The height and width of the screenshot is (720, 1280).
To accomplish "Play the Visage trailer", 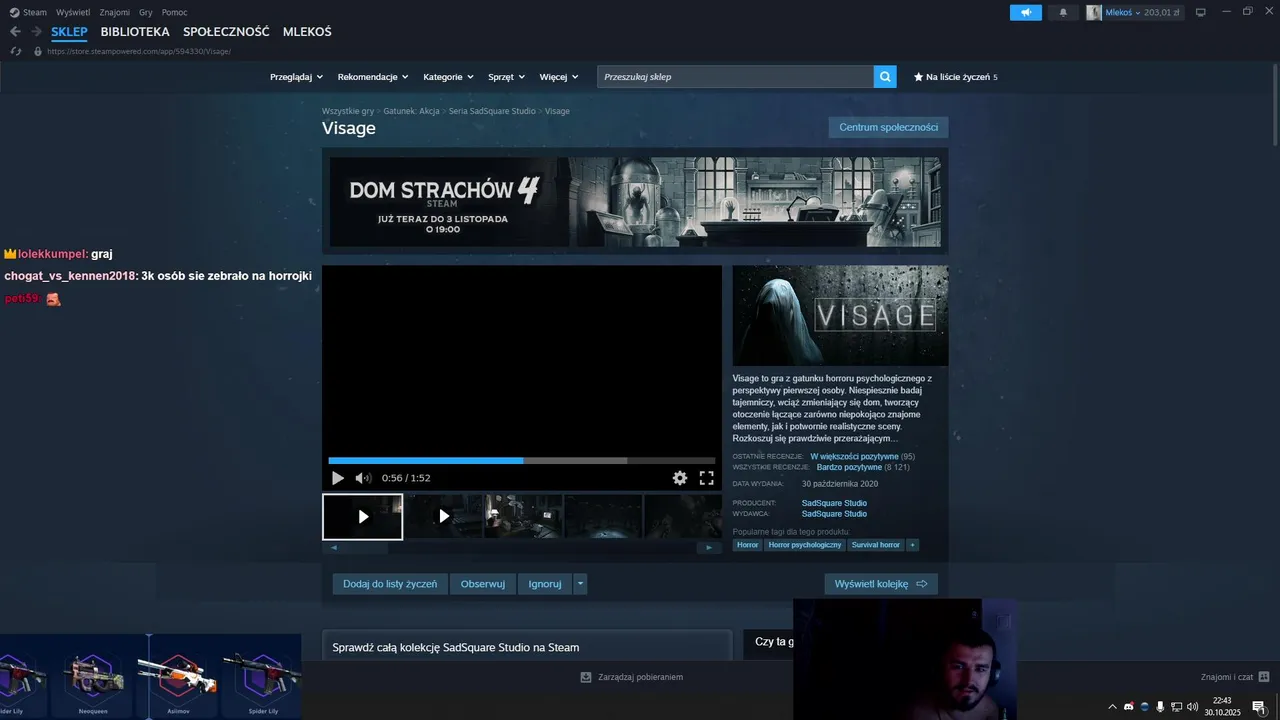I will coord(338,478).
